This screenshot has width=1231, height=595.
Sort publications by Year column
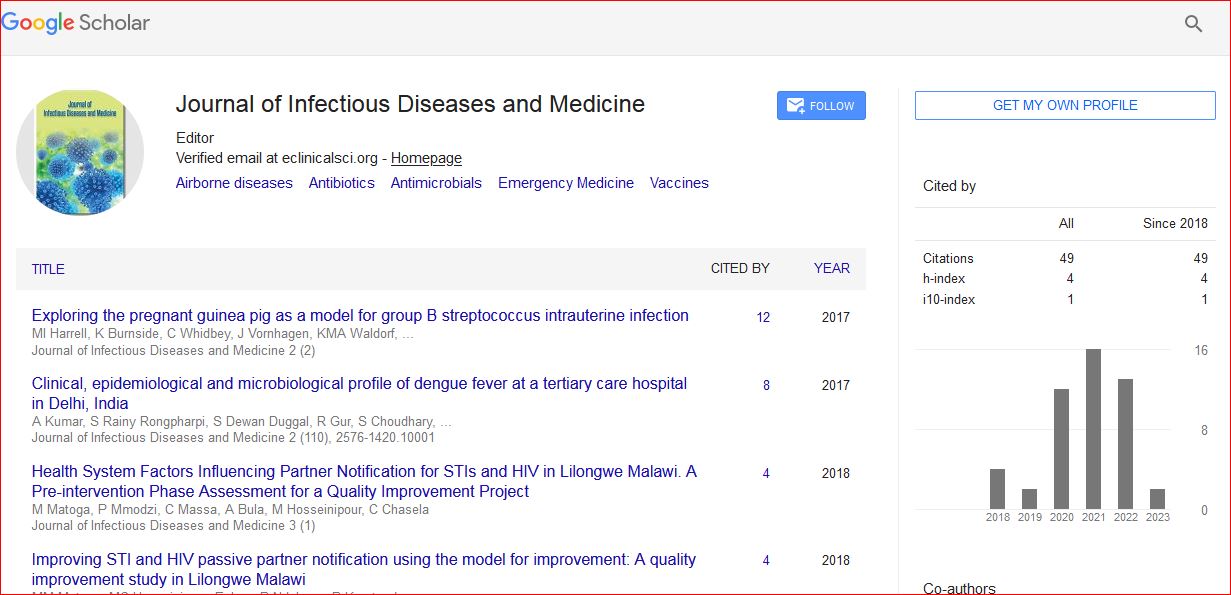pos(832,268)
